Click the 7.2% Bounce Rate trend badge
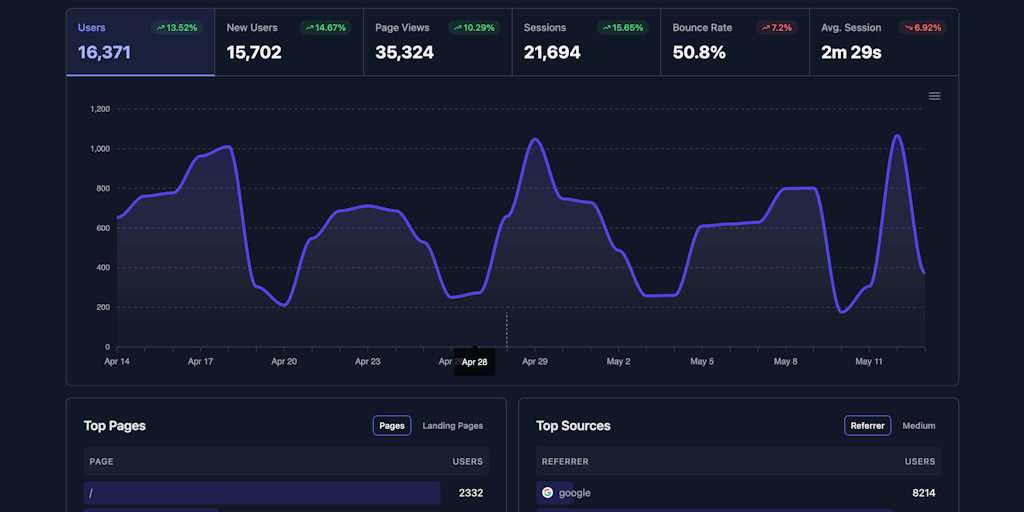 pos(775,28)
